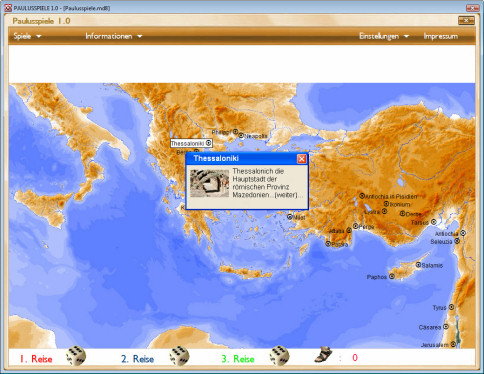The image size is (484, 374).
Task: Click the 1. Reise label
Action: tap(36, 359)
